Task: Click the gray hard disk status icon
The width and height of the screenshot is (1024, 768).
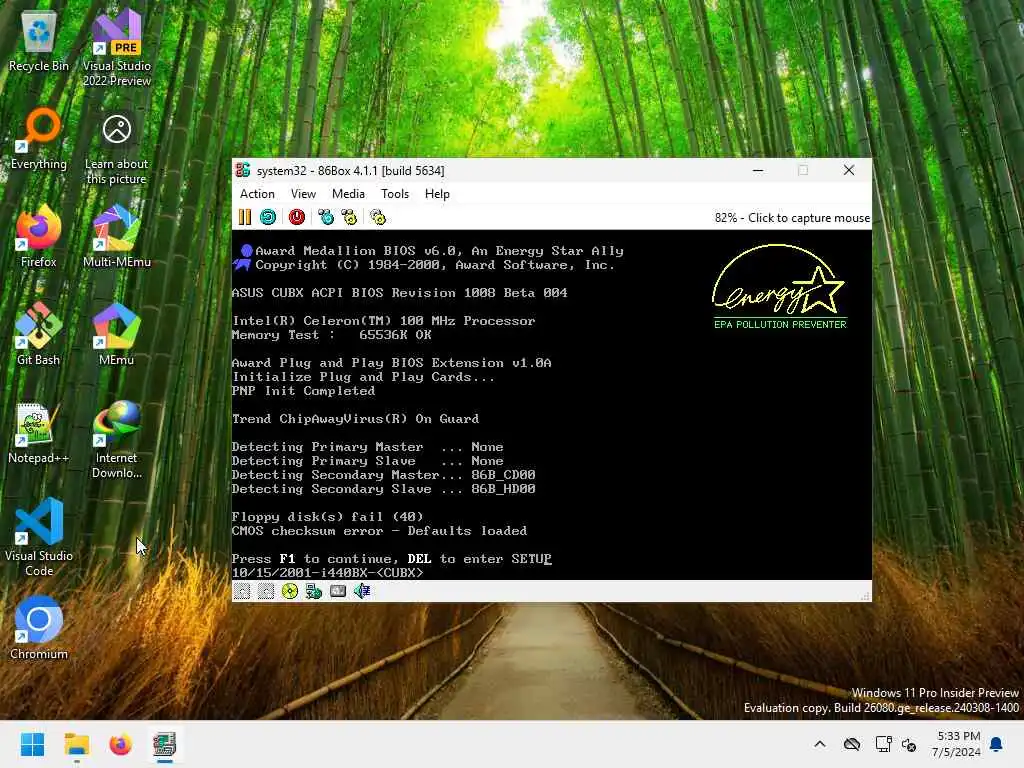Action: (338, 591)
